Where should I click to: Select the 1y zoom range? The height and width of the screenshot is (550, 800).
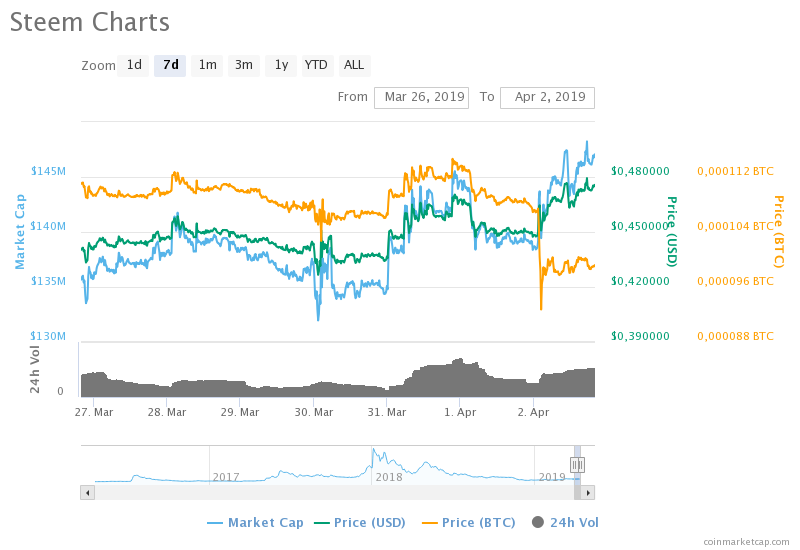click(x=281, y=65)
